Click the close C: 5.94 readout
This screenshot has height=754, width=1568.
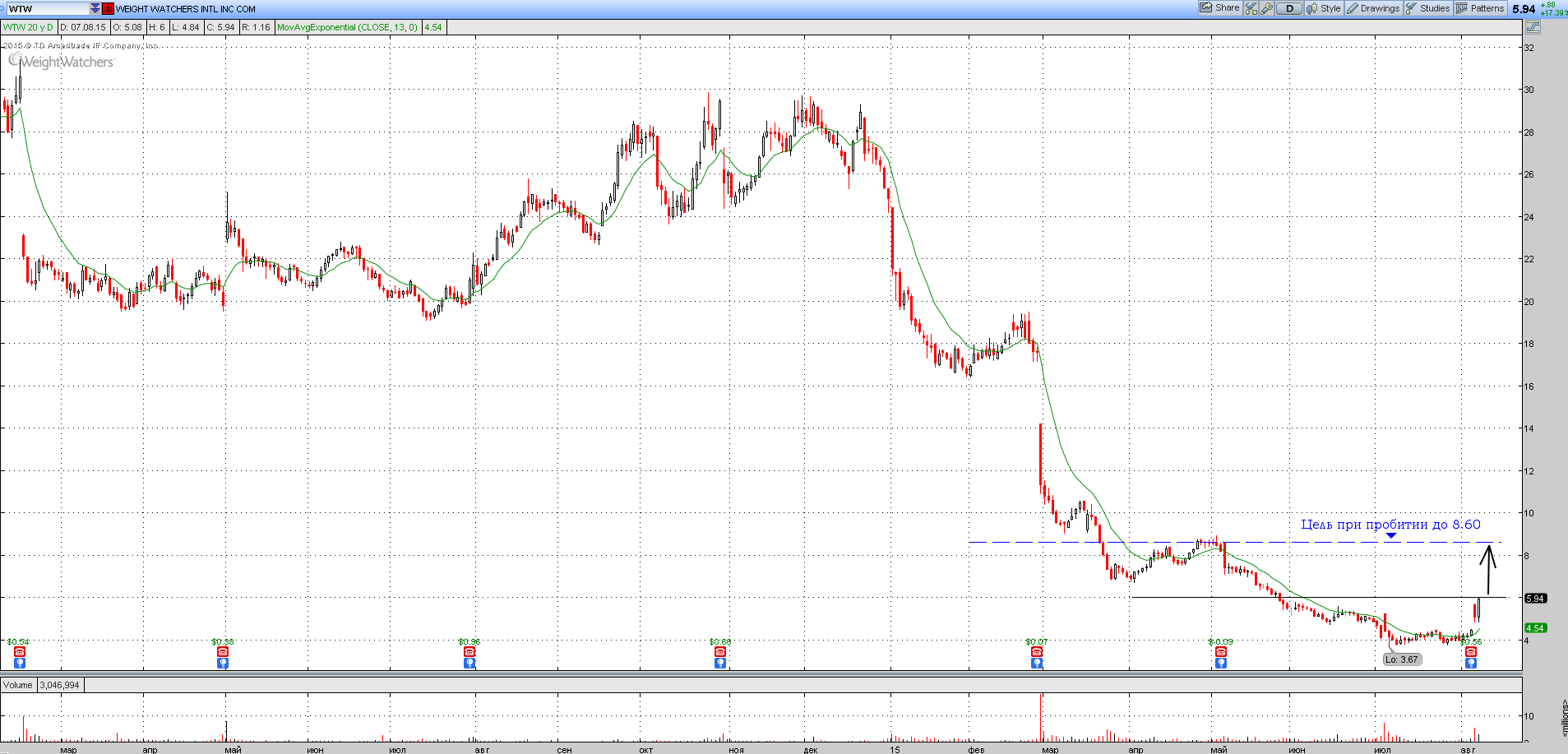click(x=221, y=27)
